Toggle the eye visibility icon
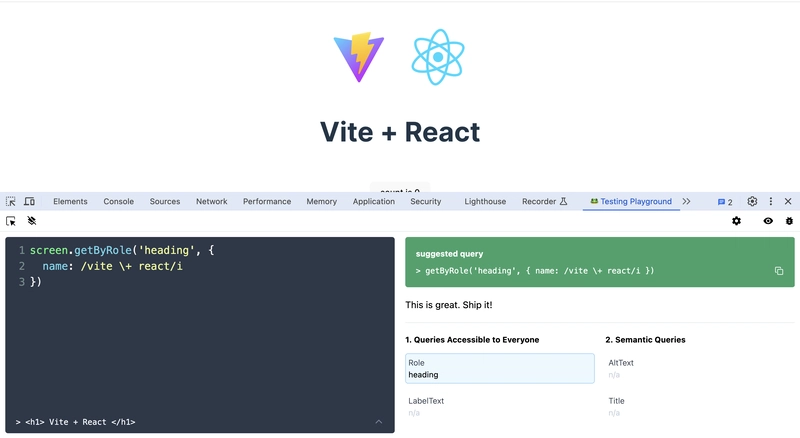800x438 pixels. pos(768,221)
